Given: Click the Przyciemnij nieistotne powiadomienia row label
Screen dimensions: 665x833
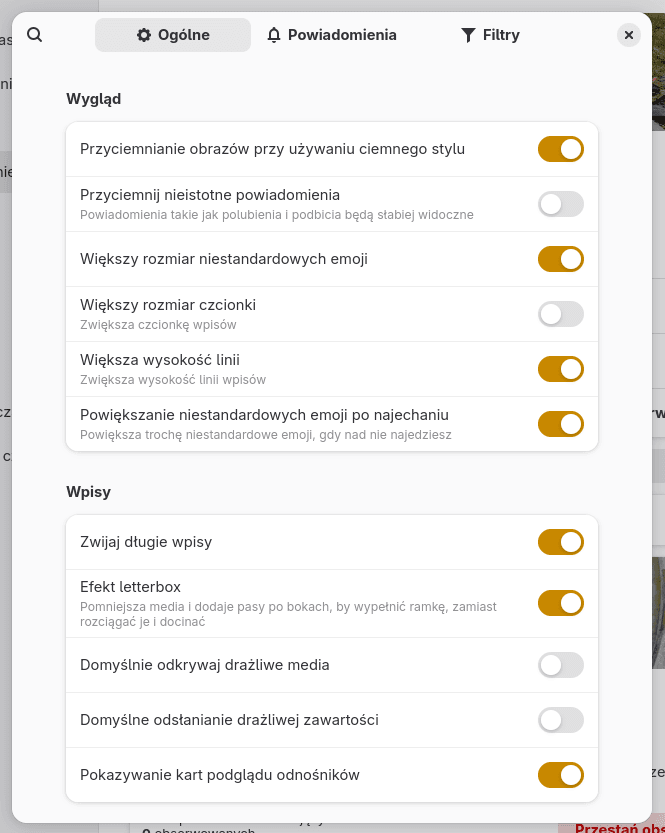Looking at the screenshot, I should [x=210, y=195].
